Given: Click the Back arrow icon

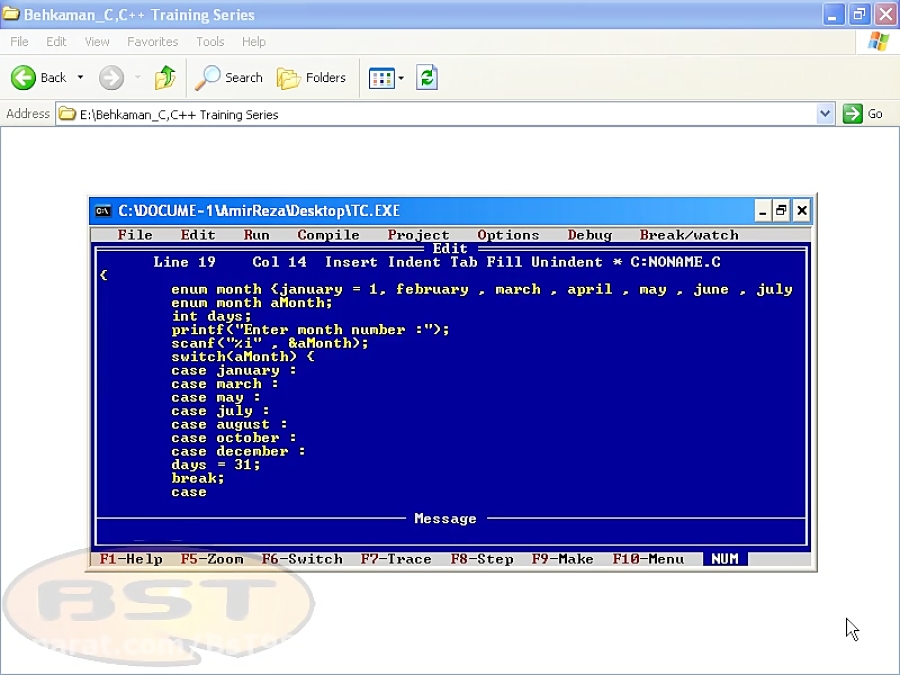Looking at the screenshot, I should (24, 78).
